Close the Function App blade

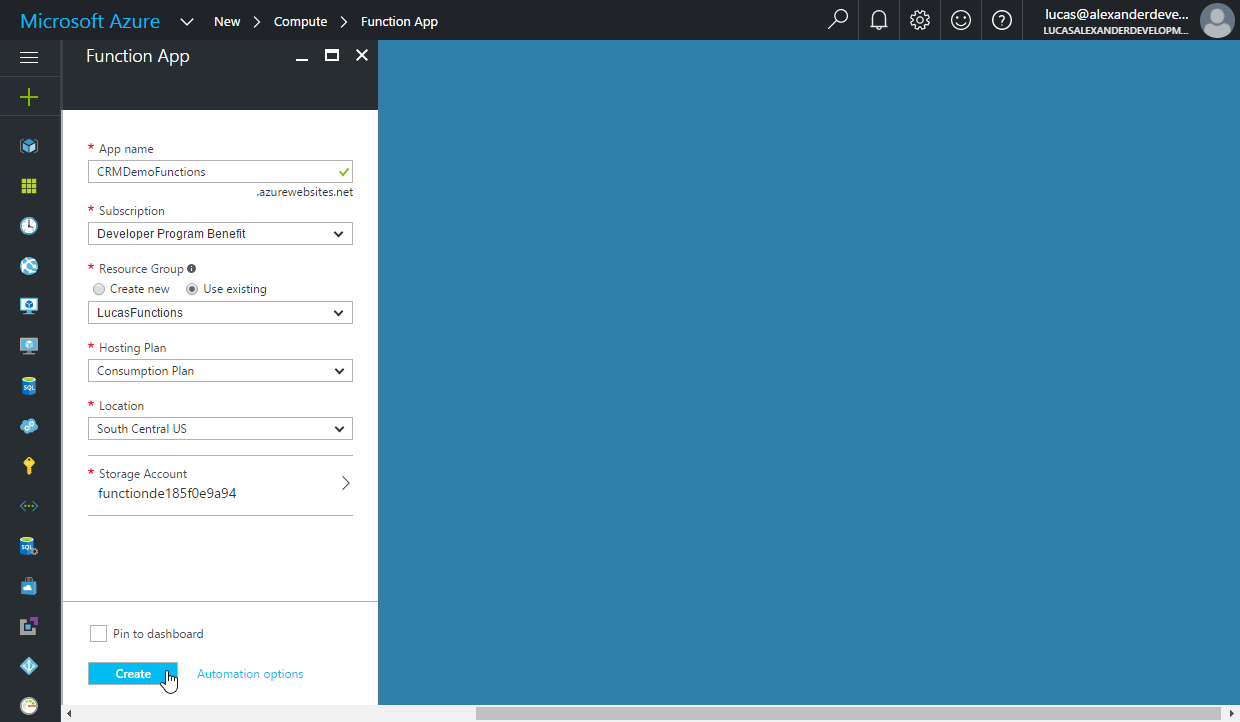(362, 55)
